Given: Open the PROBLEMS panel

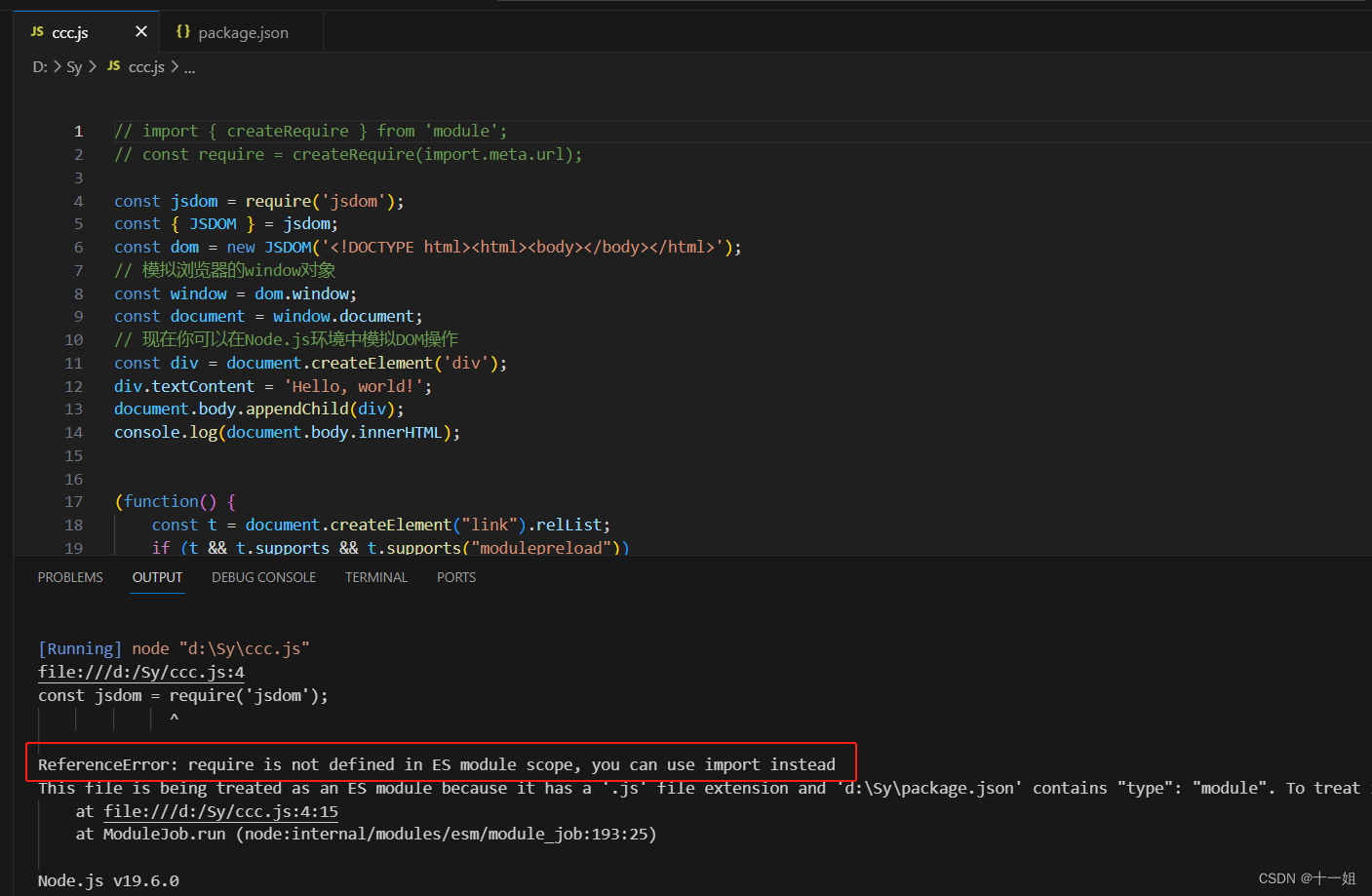Looking at the screenshot, I should coord(69,576).
